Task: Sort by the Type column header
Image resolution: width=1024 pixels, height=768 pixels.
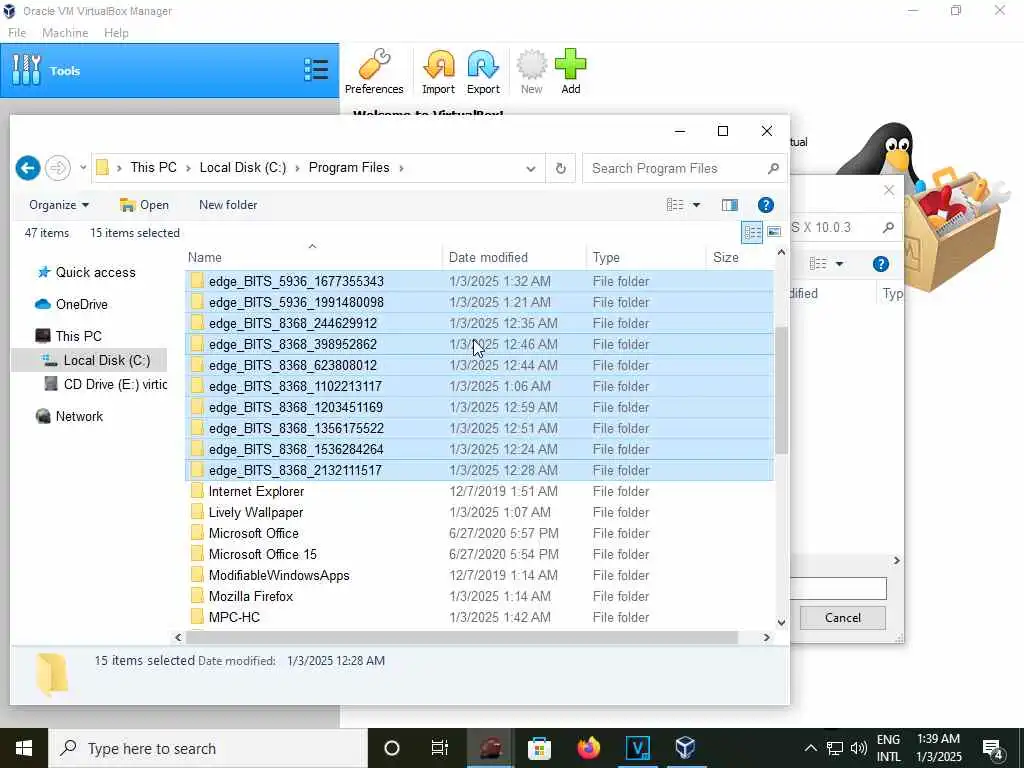Action: tap(646, 257)
